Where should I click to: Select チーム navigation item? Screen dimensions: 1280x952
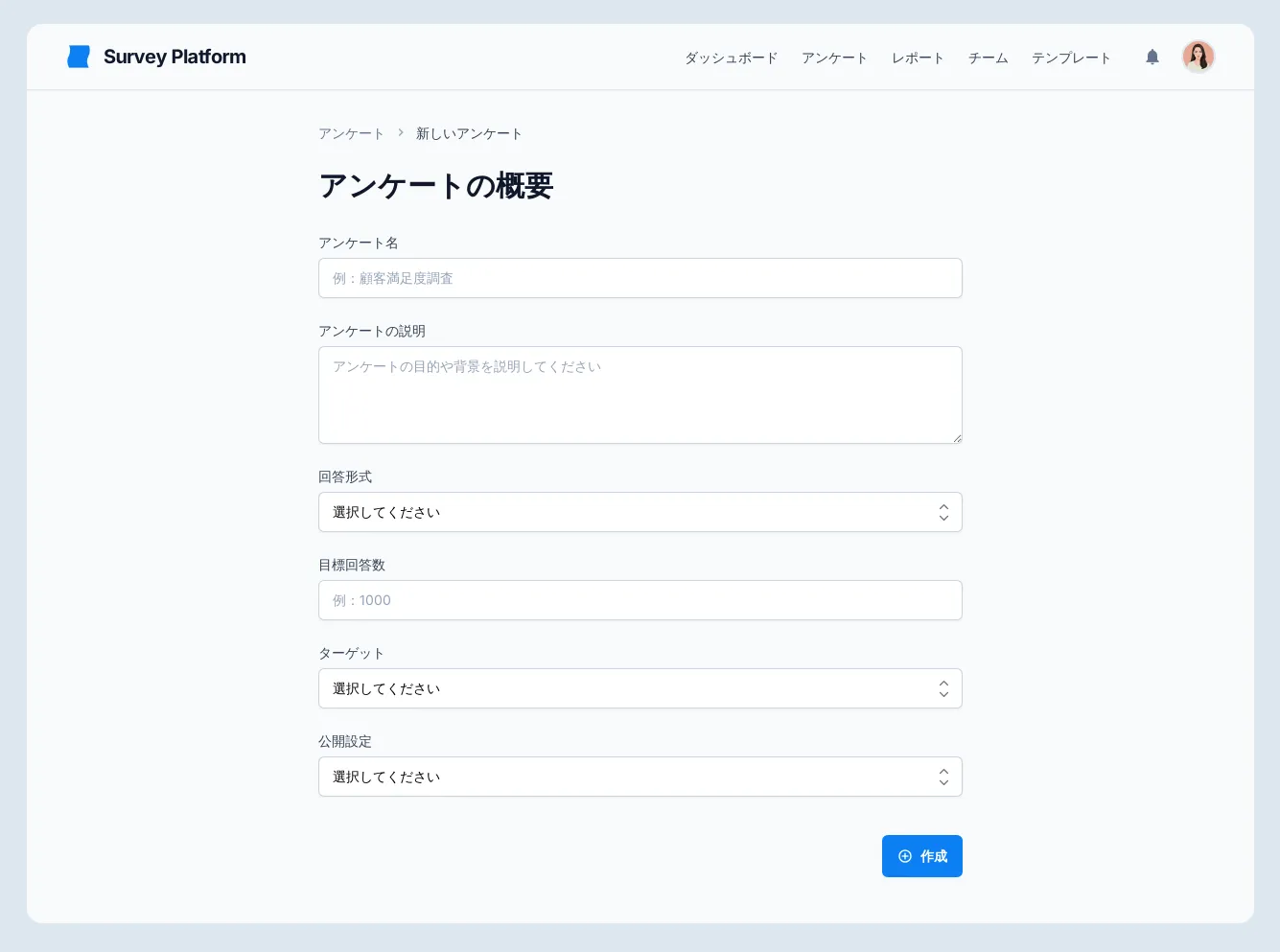coord(988,58)
